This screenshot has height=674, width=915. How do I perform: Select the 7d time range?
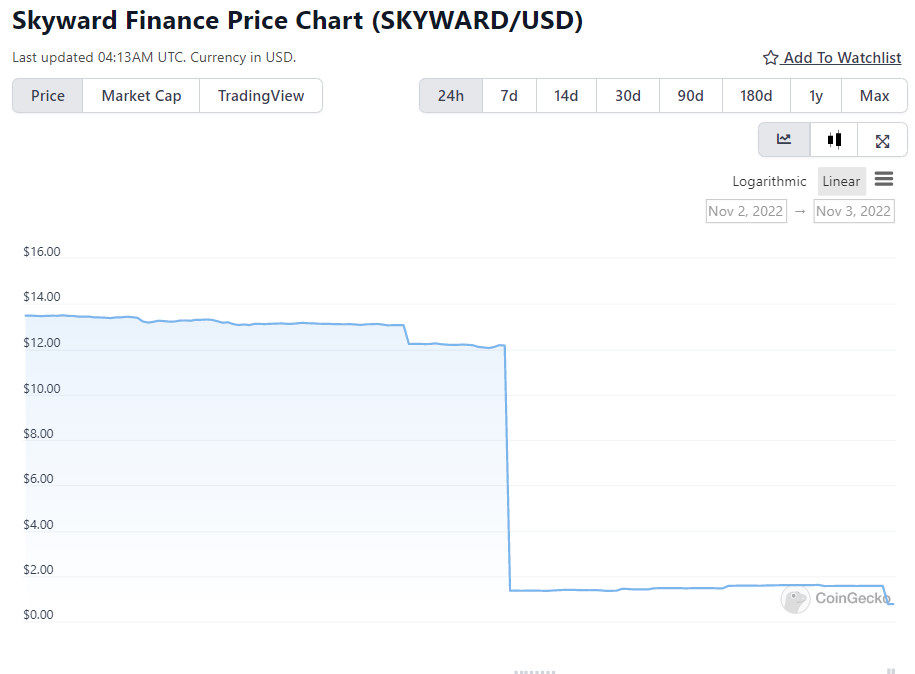point(509,96)
